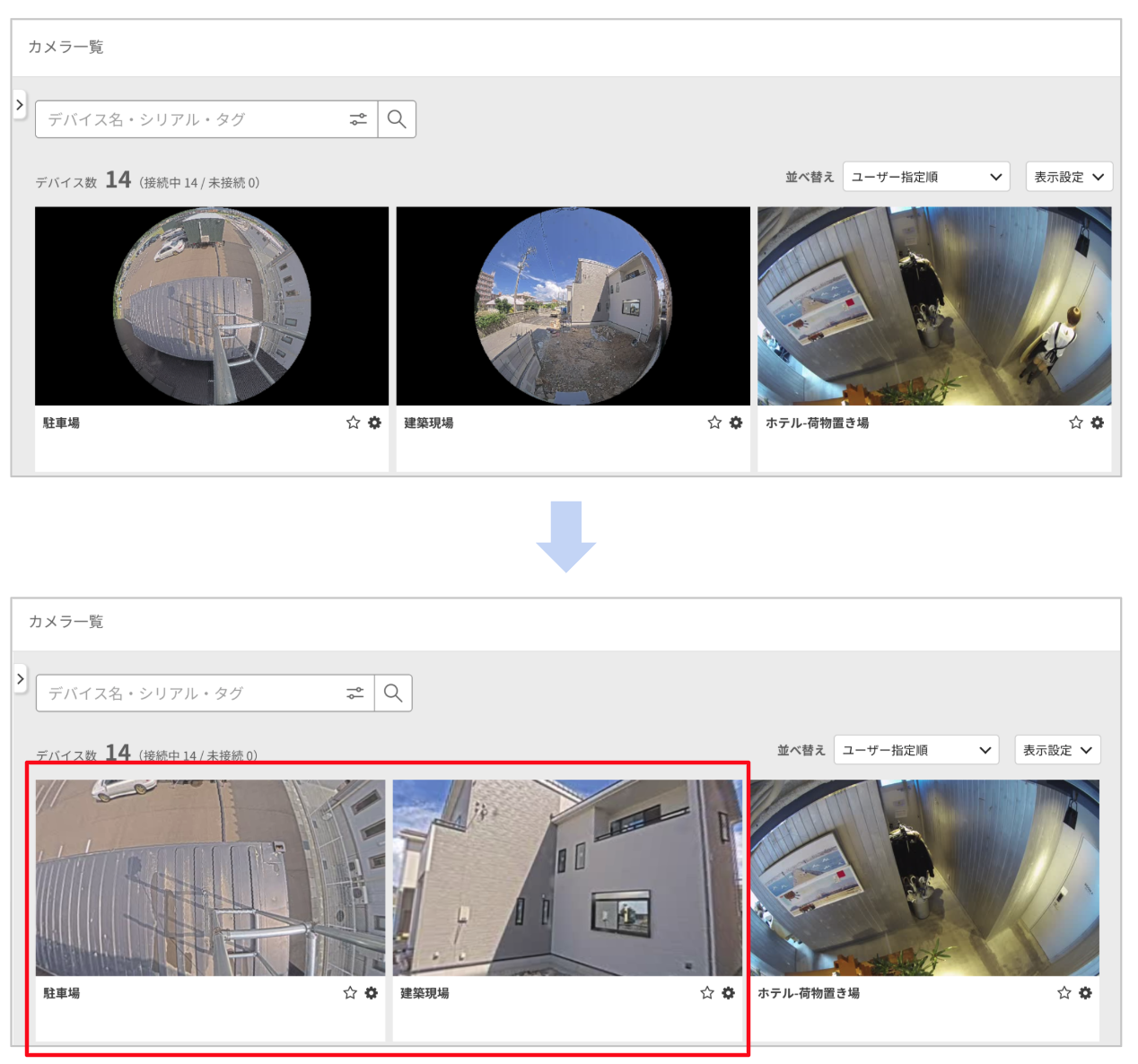Click upper ホテル-荷物置き場 camera name
The image size is (1138, 1064).
point(817,423)
